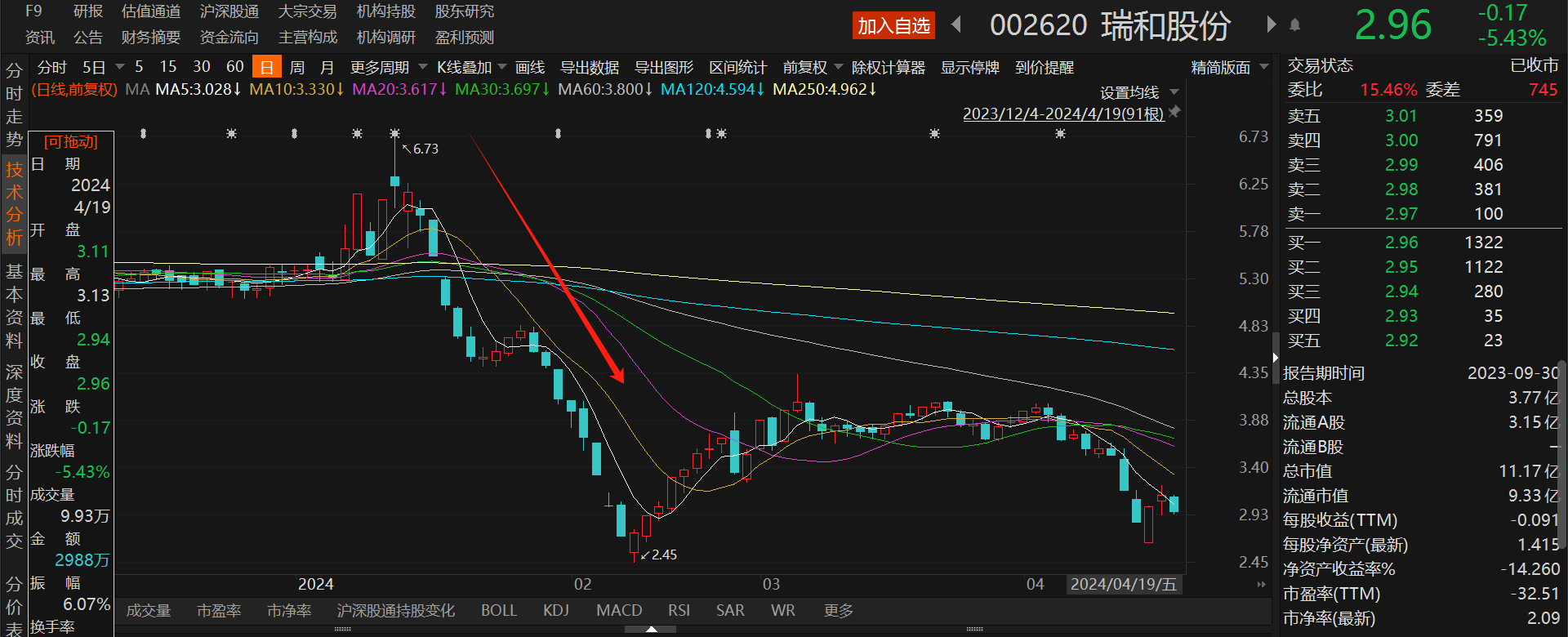Open the 精简版面 layout dropdown

[x=1229, y=68]
